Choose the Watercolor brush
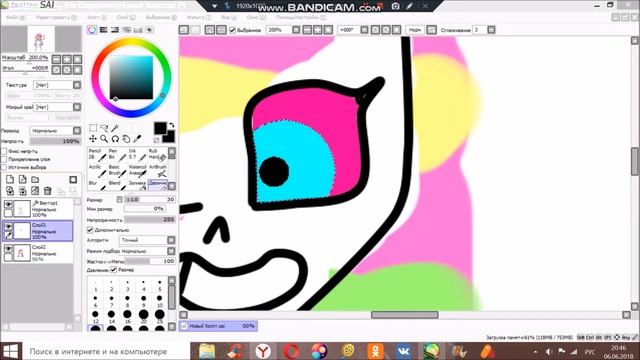Viewport: 640px width, 360px height. 137,171
